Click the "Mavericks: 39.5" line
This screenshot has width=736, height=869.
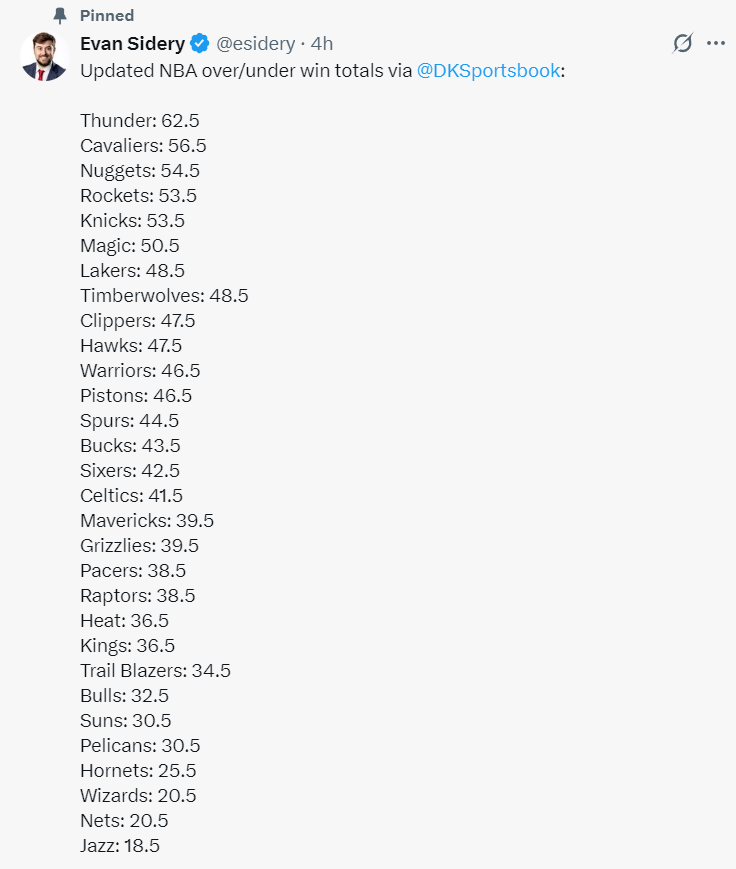coord(147,520)
